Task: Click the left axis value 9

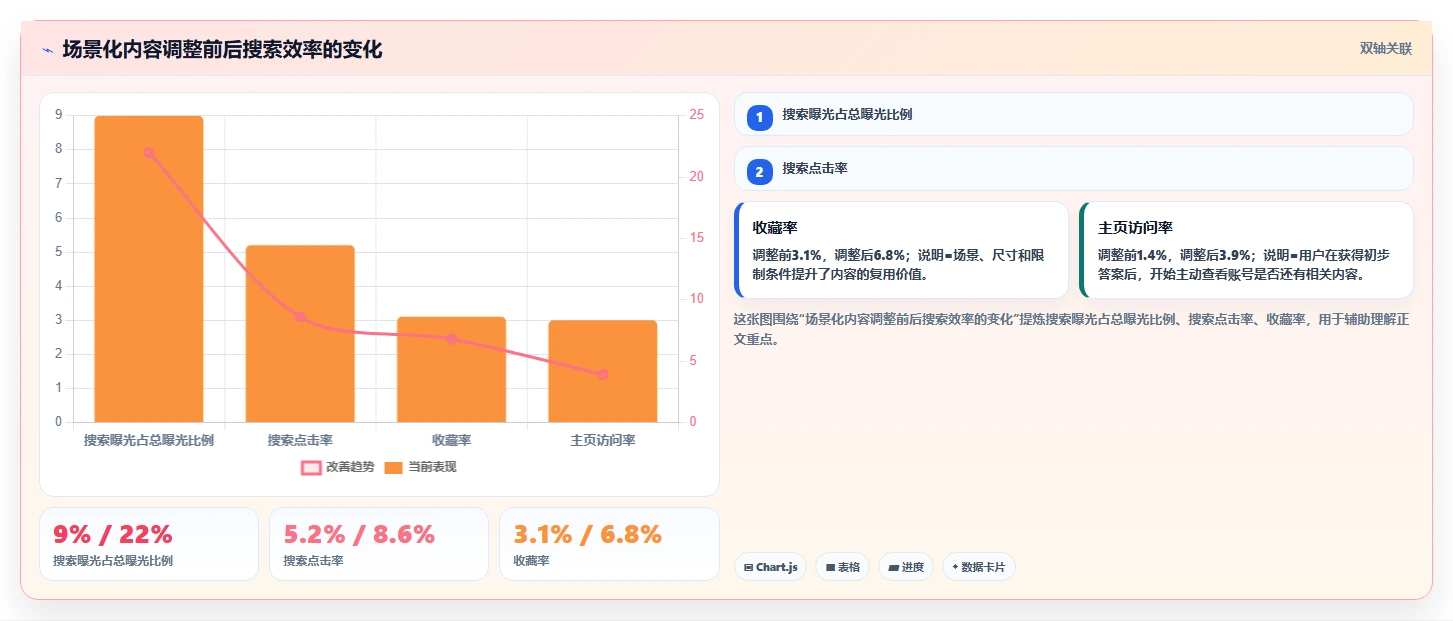Action: [58, 115]
